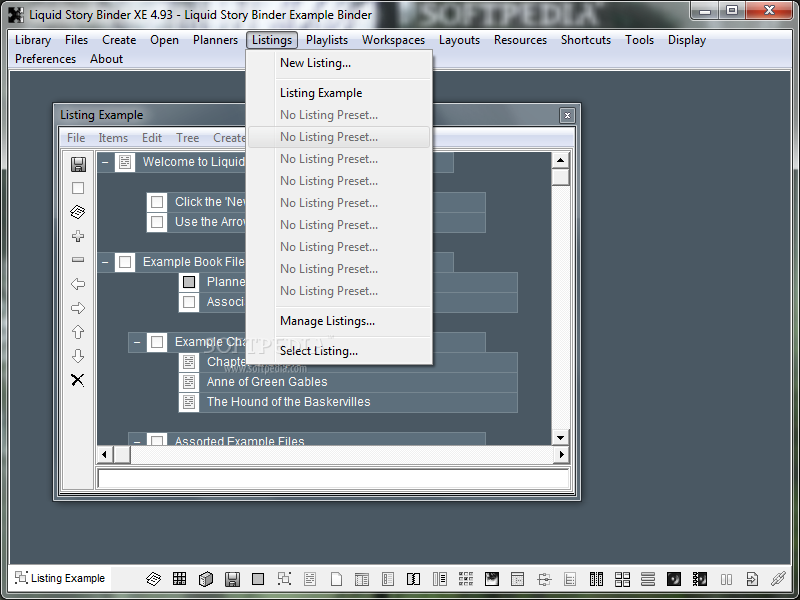This screenshot has height=600, width=800.
Task: Click the horizontal scrollbar left arrow
Action: (x=105, y=454)
